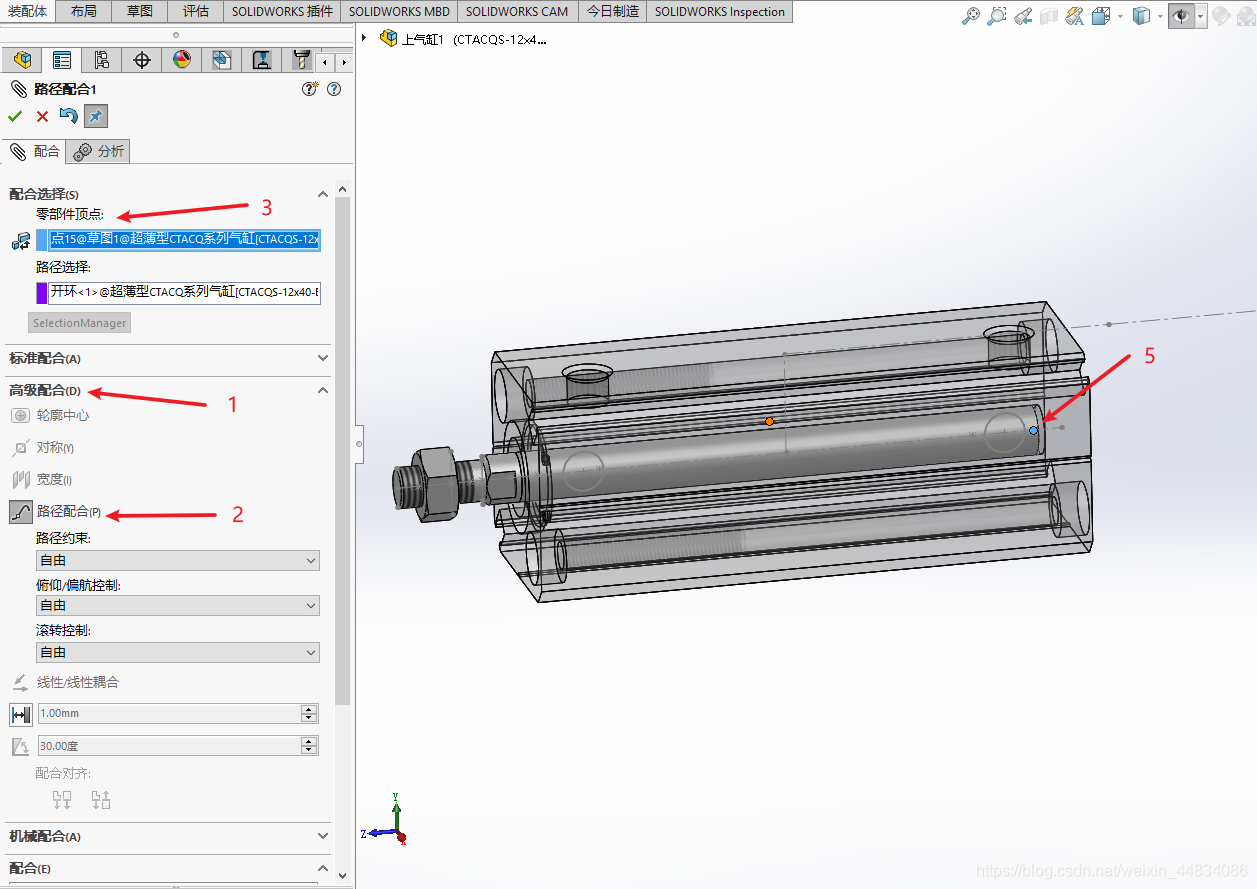Undo the last mate action
The height and width of the screenshot is (889, 1257).
click(x=68, y=116)
